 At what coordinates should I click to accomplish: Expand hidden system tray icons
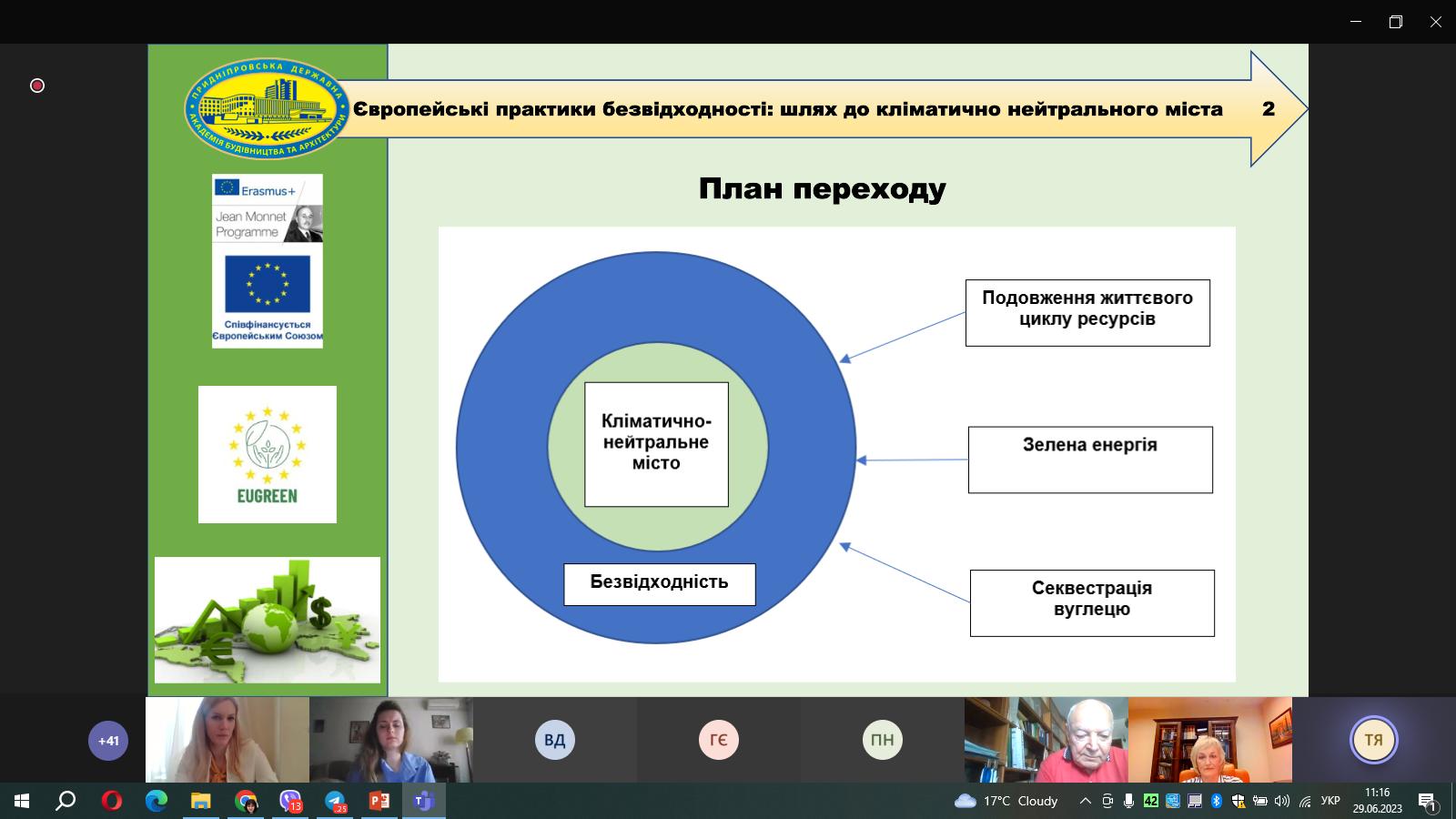(x=1086, y=802)
